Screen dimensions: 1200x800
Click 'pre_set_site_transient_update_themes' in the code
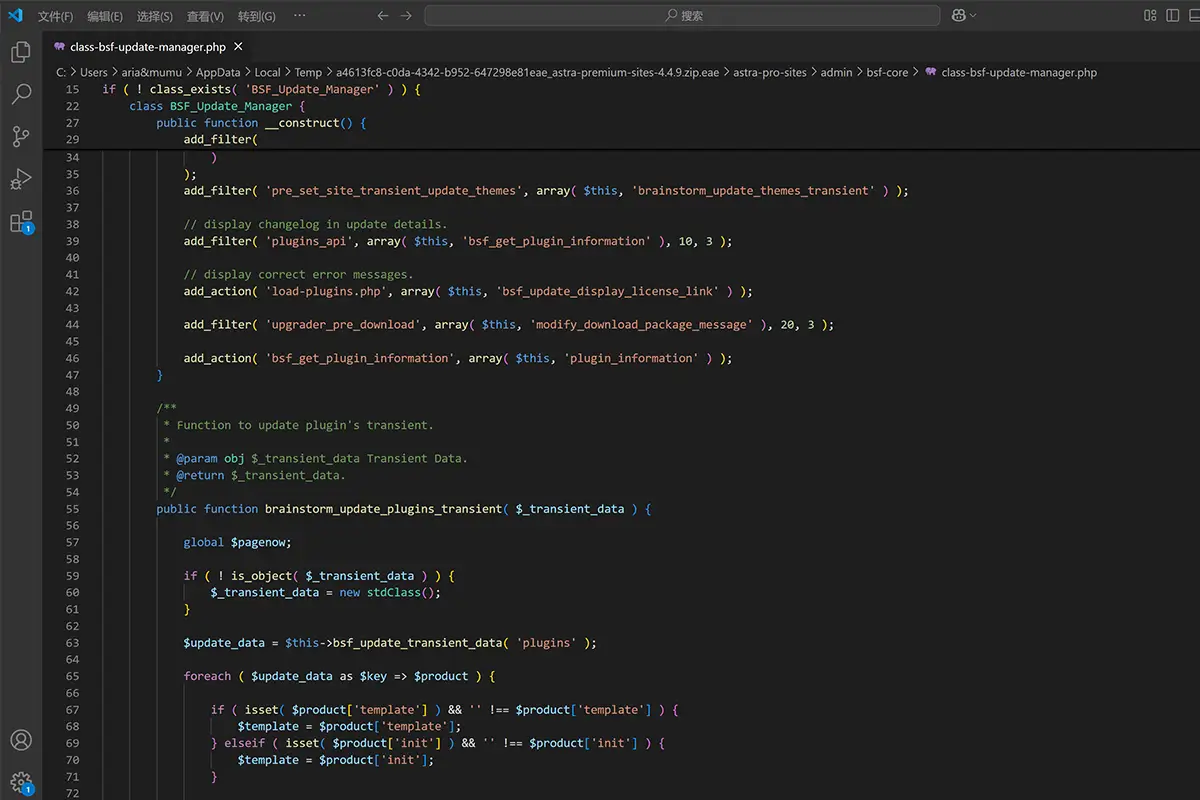pyautogui.click(x=392, y=190)
